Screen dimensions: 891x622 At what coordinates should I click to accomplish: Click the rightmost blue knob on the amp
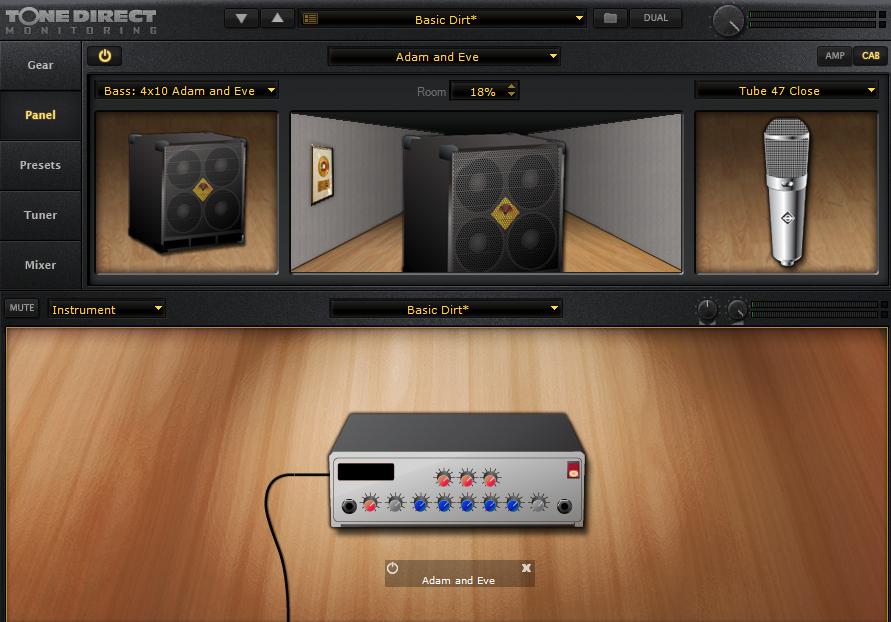coord(513,503)
